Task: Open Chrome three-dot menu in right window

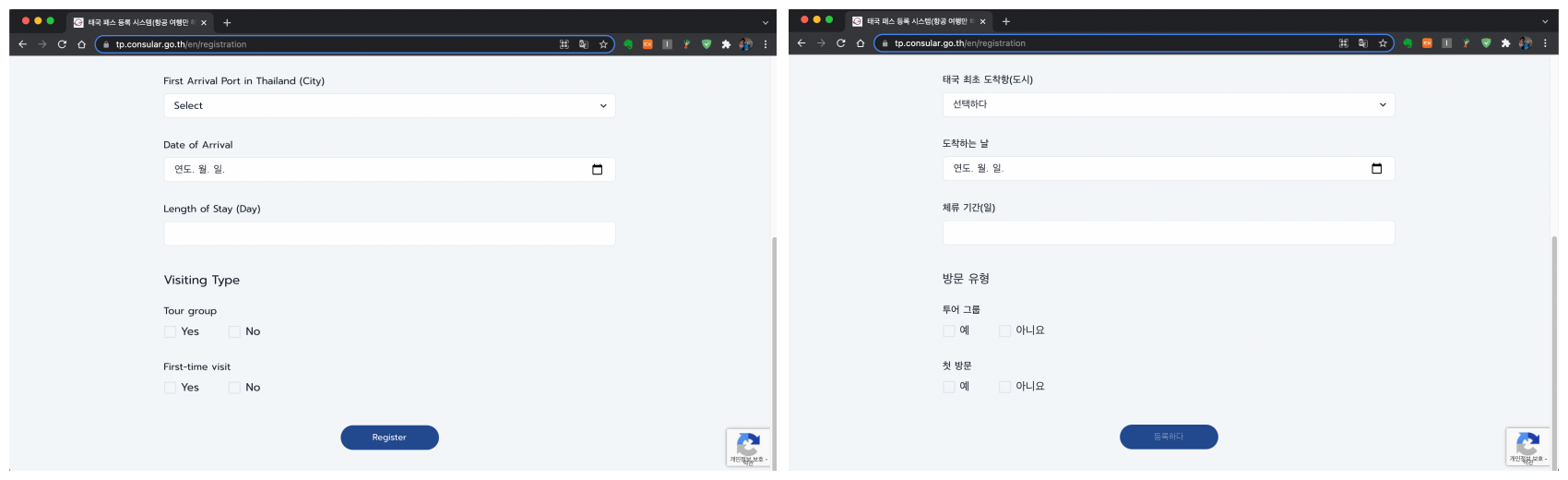Action: click(1545, 43)
